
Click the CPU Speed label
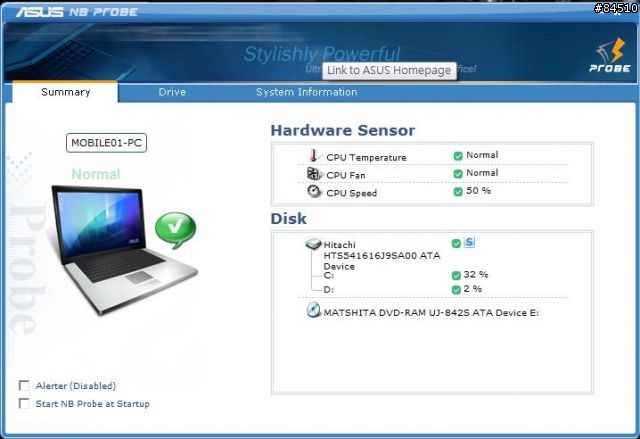point(351,193)
